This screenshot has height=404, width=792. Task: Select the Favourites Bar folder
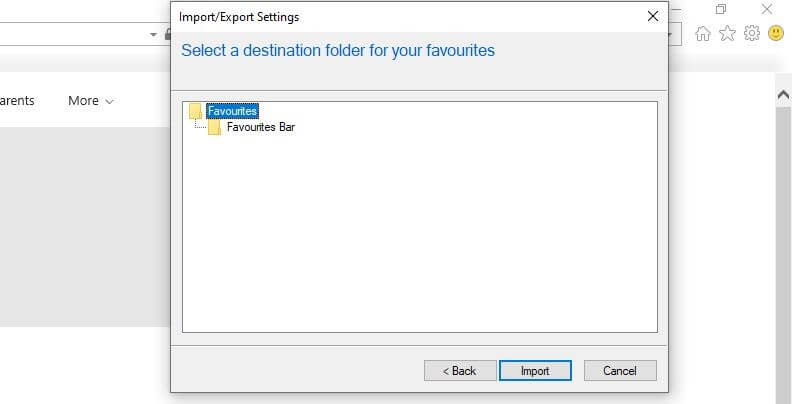[x=261, y=127]
